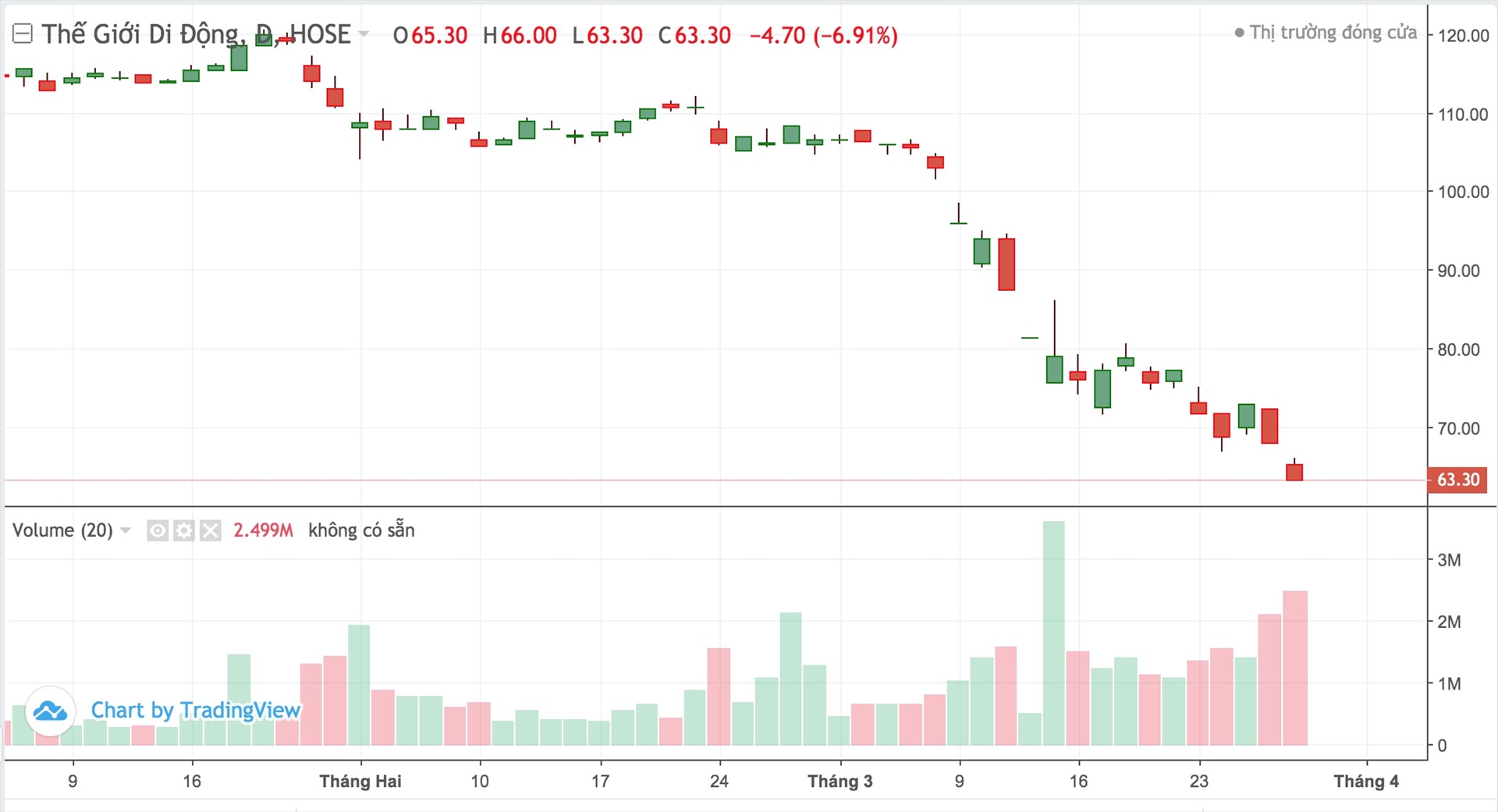Click the pane separator above Volume
The height and width of the screenshot is (812, 1498).
(715, 506)
